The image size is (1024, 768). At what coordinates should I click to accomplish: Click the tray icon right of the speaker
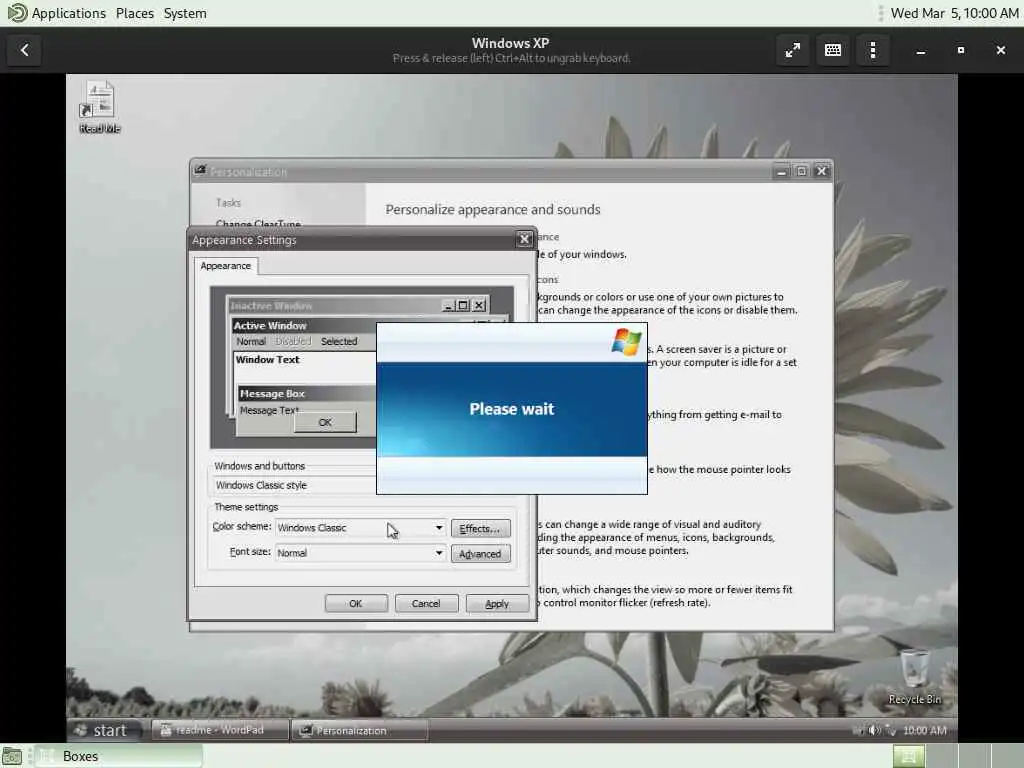click(890, 730)
